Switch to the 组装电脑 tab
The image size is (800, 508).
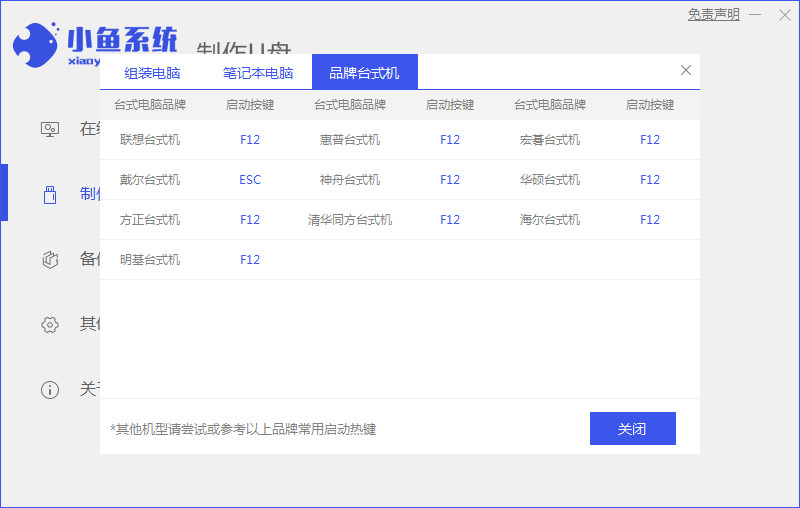click(153, 73)
